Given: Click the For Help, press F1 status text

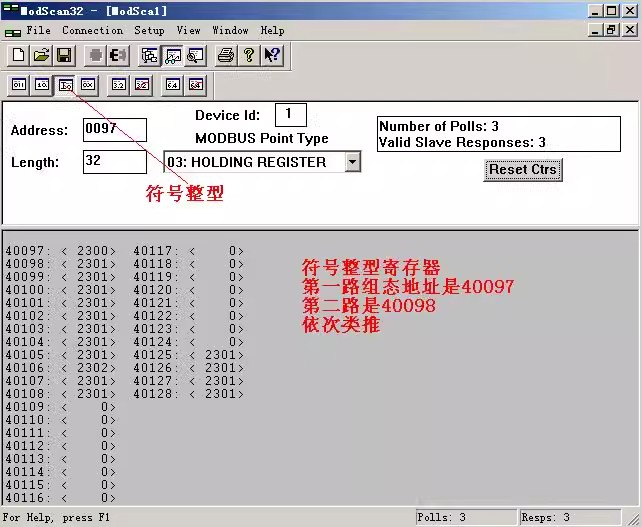Looking at the screenshot, I should (56, 517).
